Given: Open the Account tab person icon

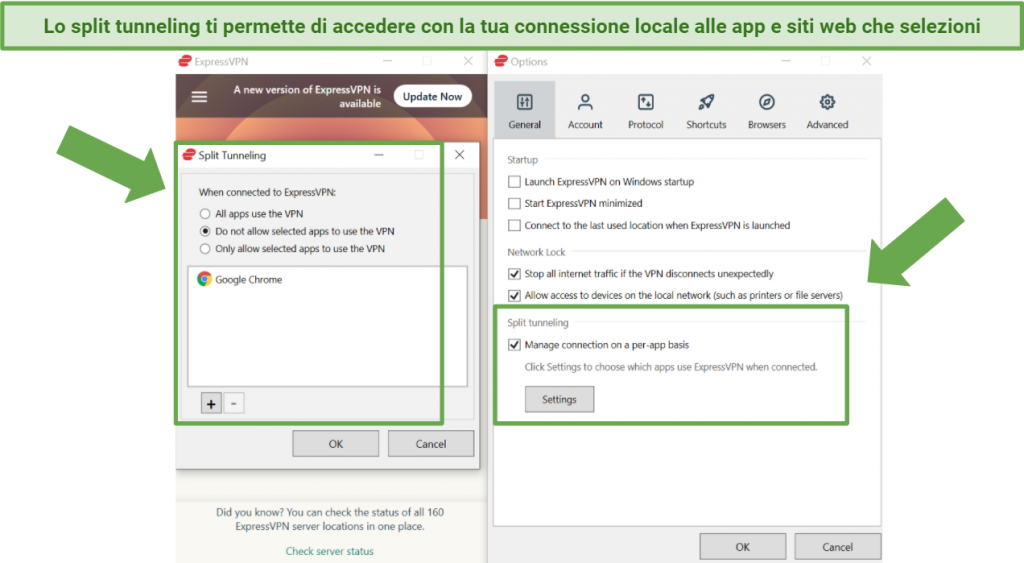Looking at the screenshot, I should [x=585, y=102].
